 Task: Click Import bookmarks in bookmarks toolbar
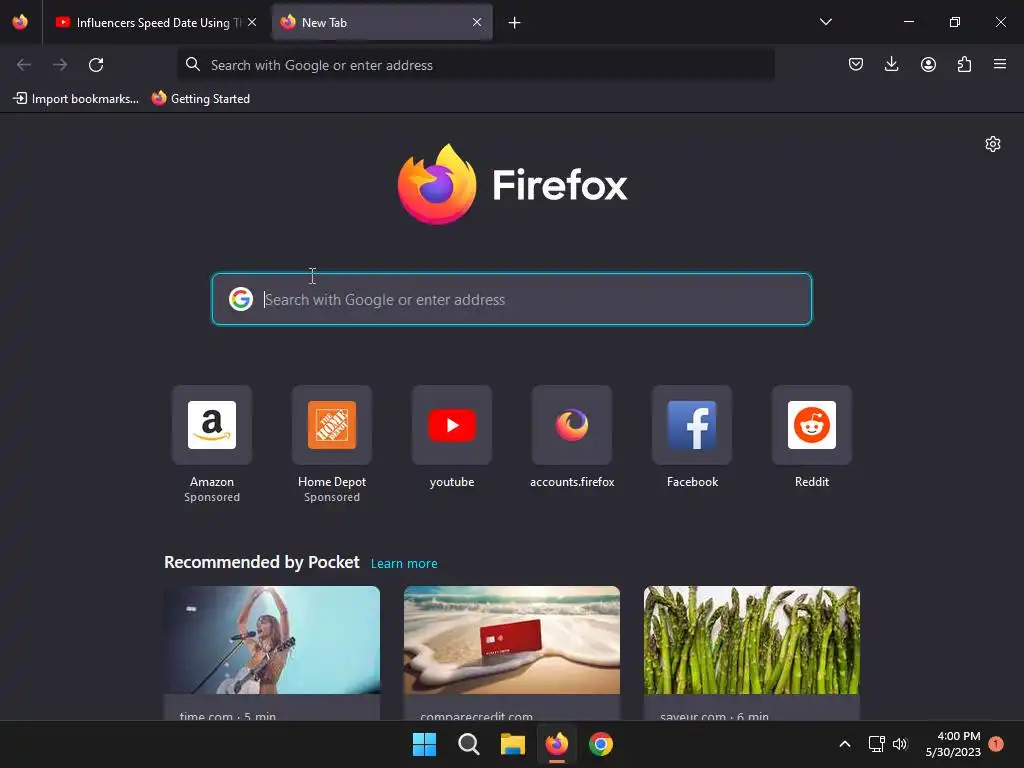coord(76,99)
